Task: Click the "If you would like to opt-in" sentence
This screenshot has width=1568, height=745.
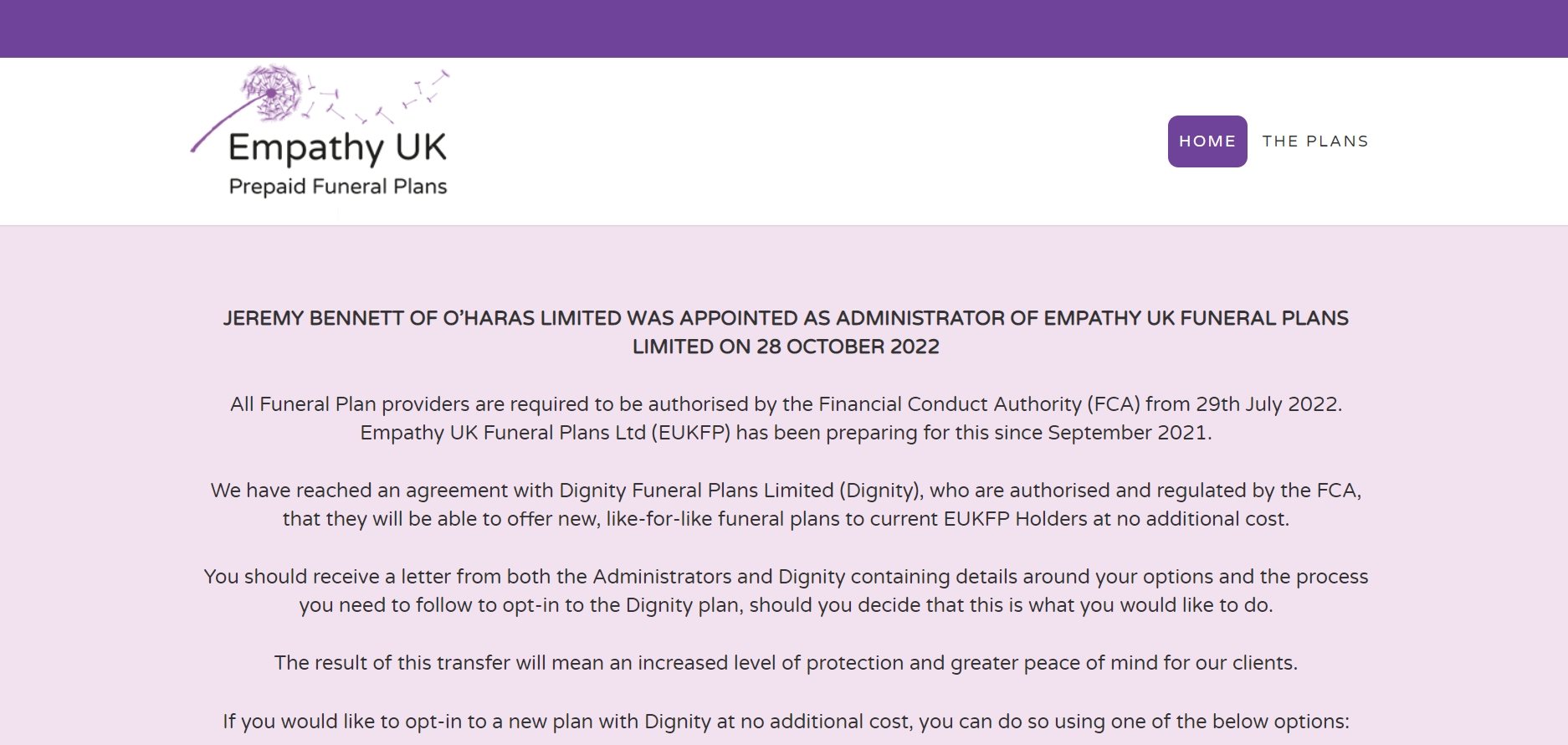Action: [786, 722]
